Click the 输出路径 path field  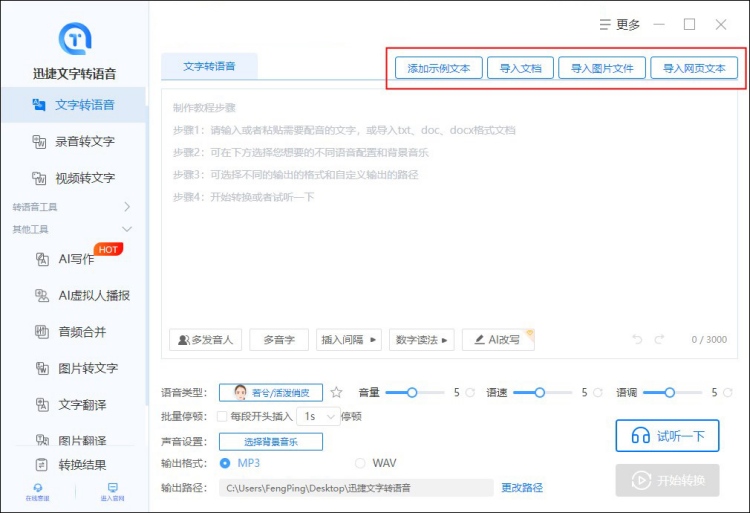pyautogui.click(x=356, y=488)
